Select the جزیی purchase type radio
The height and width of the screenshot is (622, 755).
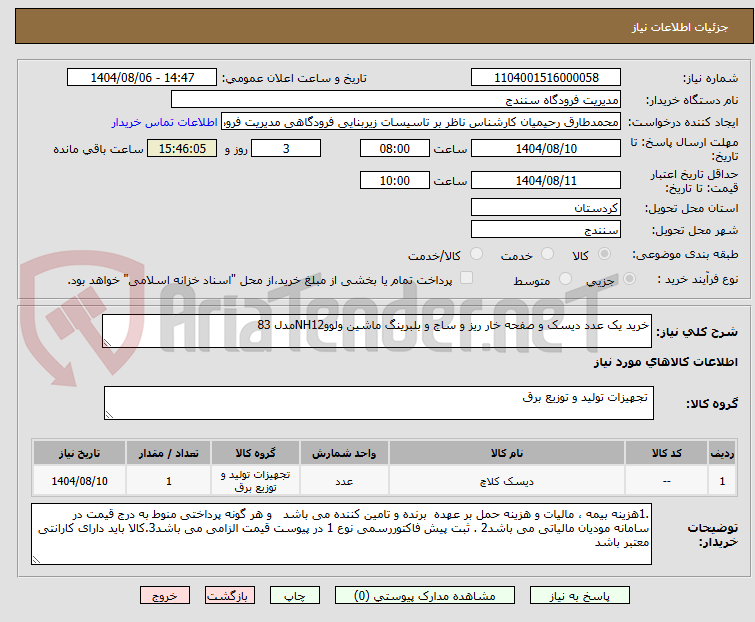629,279
